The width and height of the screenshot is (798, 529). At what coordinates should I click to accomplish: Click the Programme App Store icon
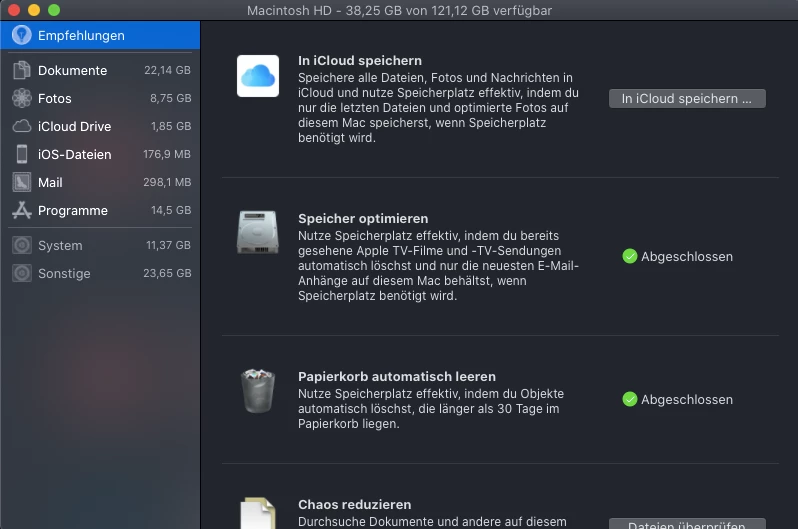click(x=21, y=210)
